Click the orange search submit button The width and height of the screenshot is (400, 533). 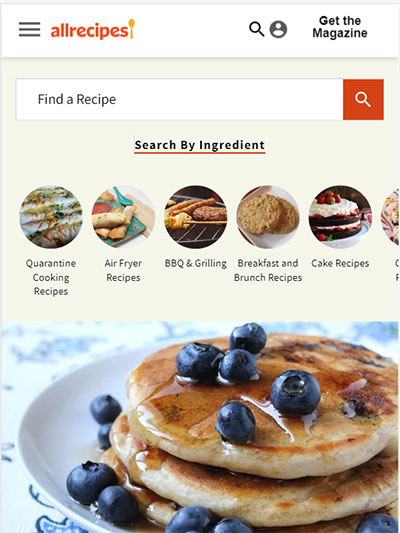[x=363, y=100]
